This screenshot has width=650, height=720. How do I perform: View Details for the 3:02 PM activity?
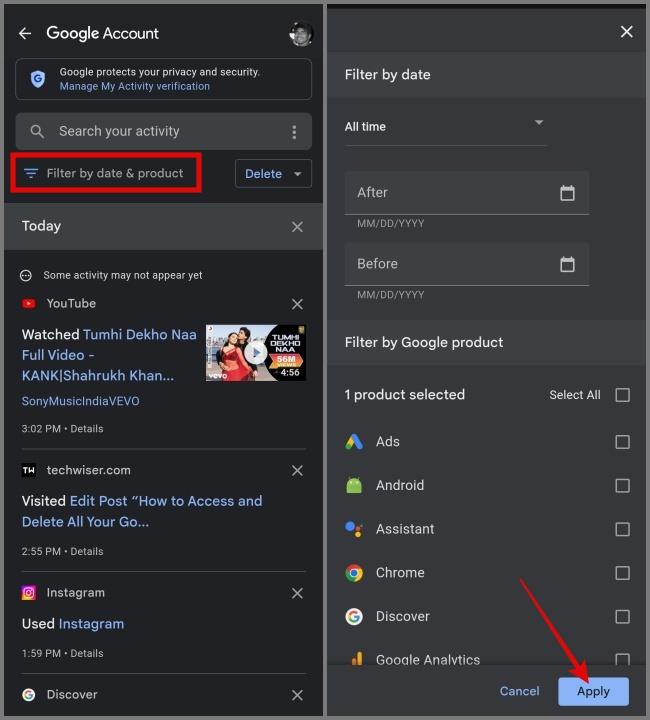pos(87,429)
